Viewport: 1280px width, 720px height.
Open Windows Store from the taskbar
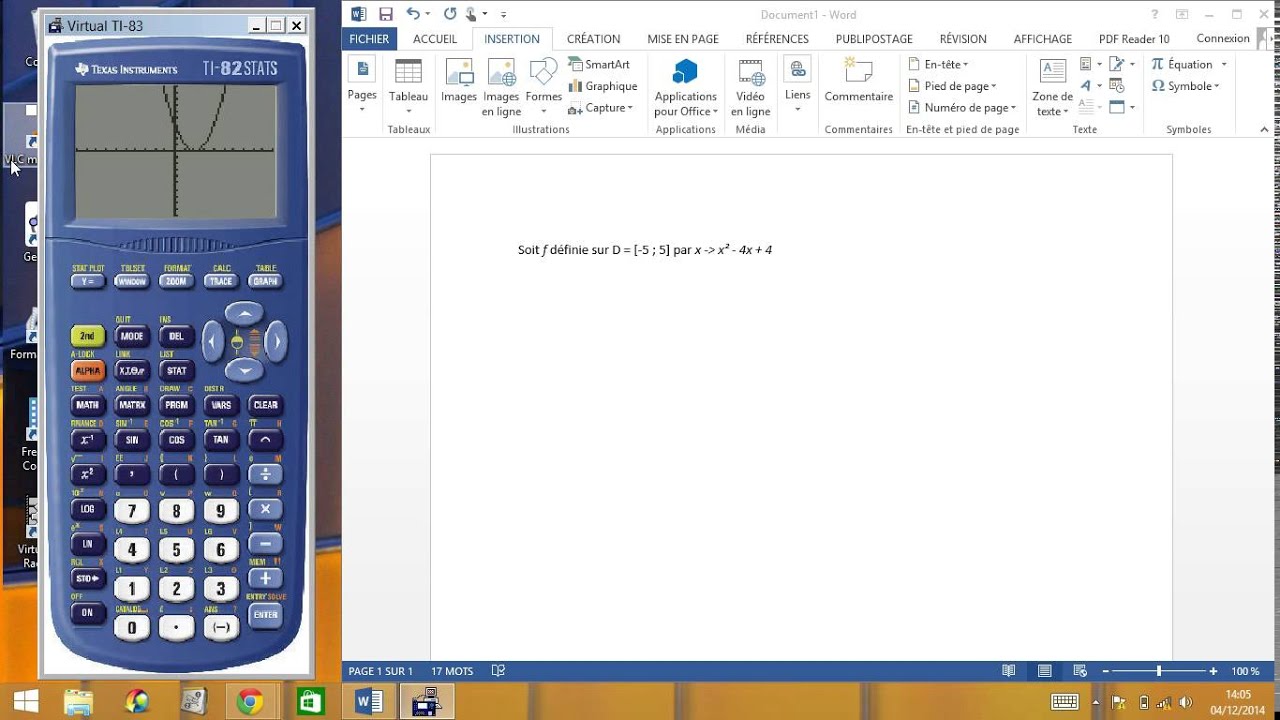[310, 702]
